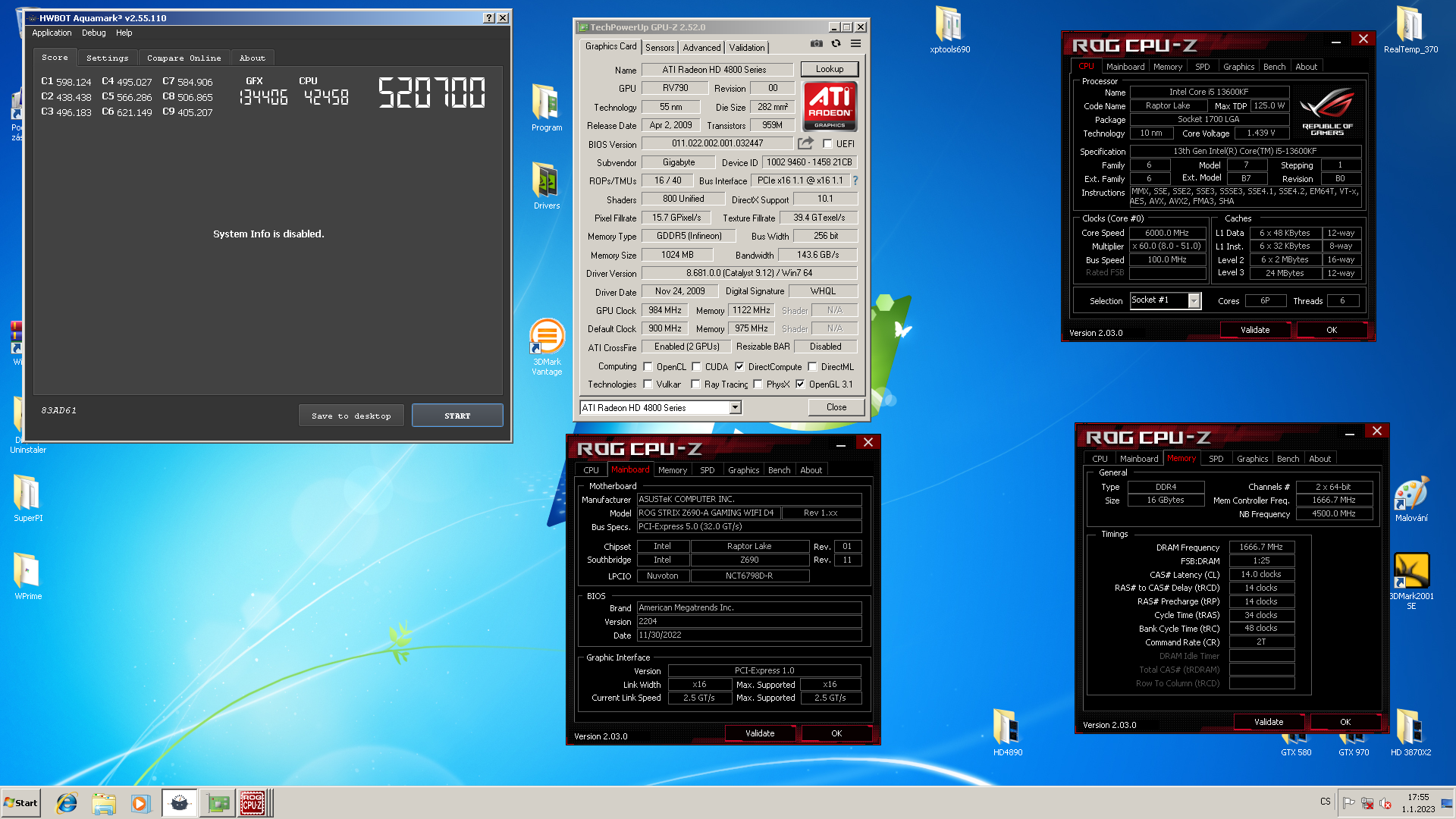The height and width of the screenshot is (819, 1456).
Task: Toggle the CUDA checkbox
Action: pos(697,366)
